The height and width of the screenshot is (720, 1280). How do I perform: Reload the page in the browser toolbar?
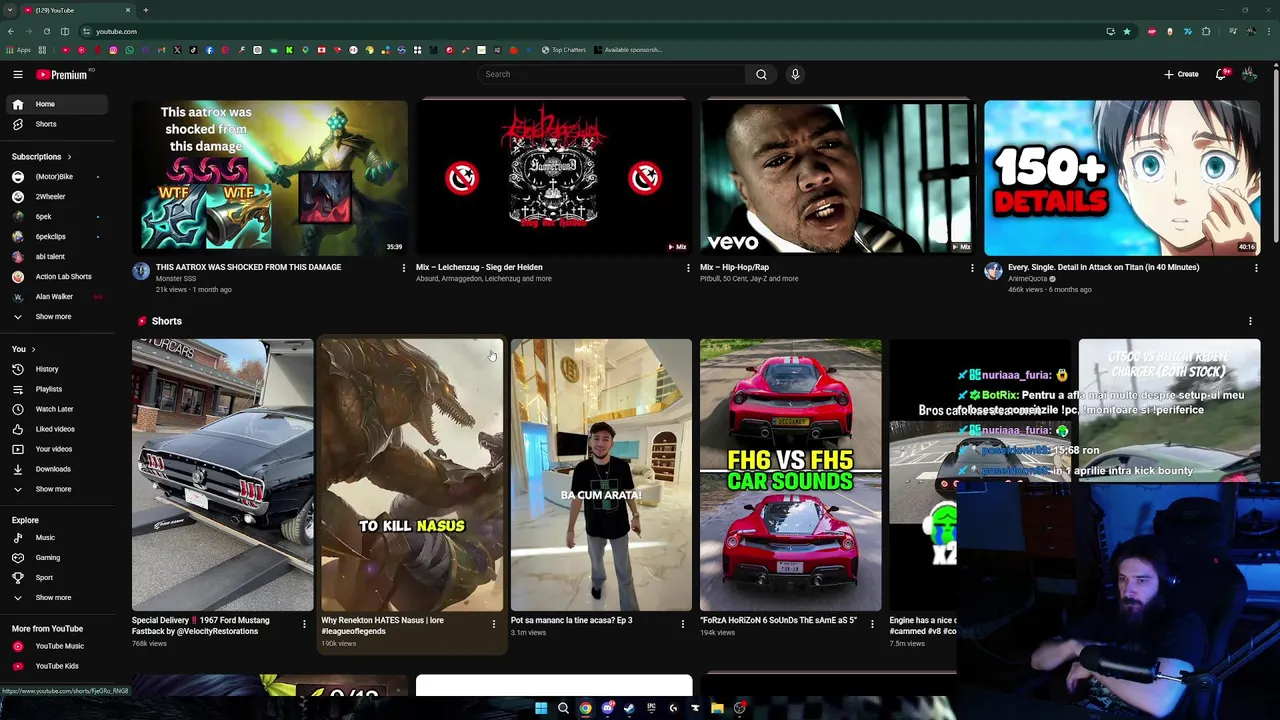[x=46, y=31]
